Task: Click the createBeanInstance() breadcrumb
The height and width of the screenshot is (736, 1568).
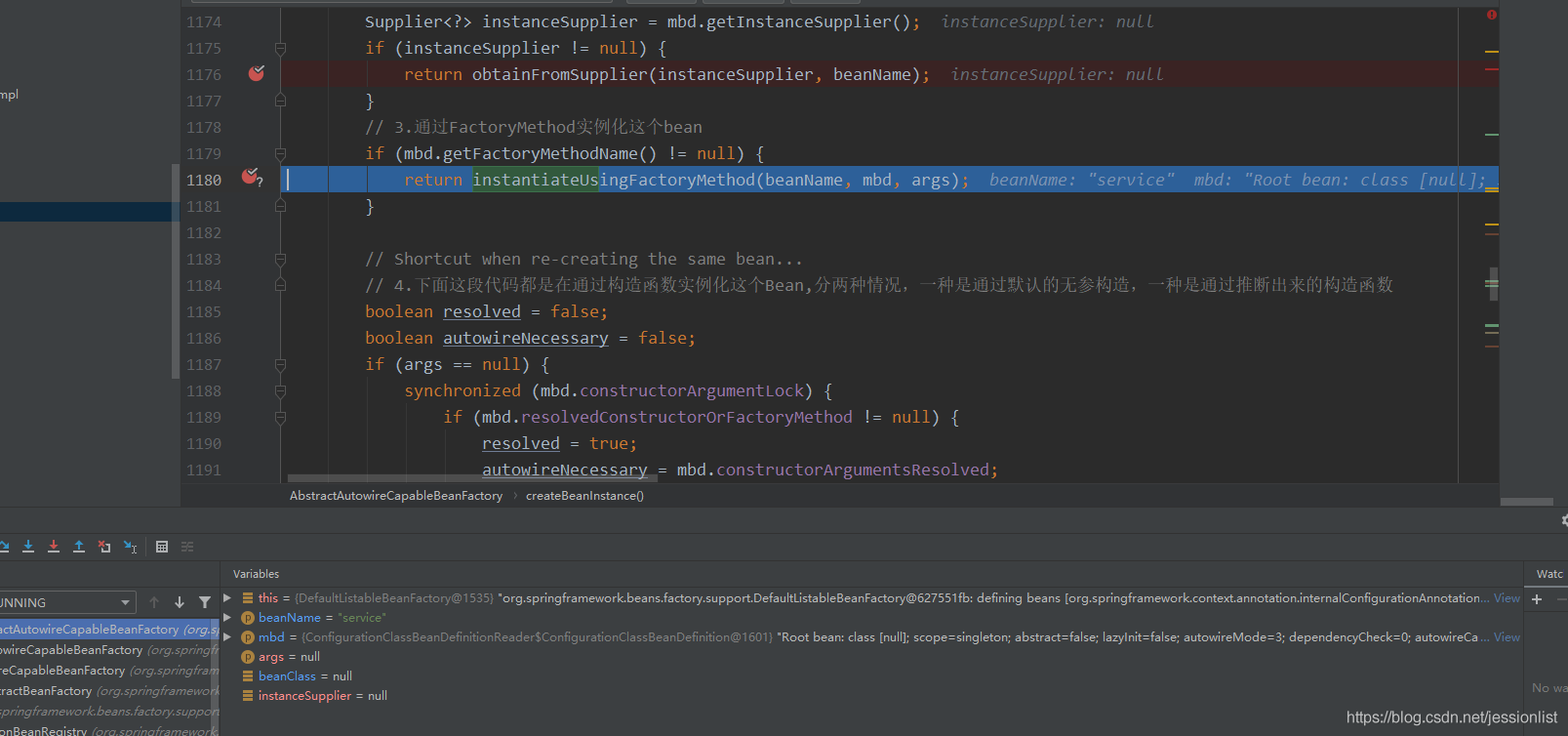Action: 584,496
